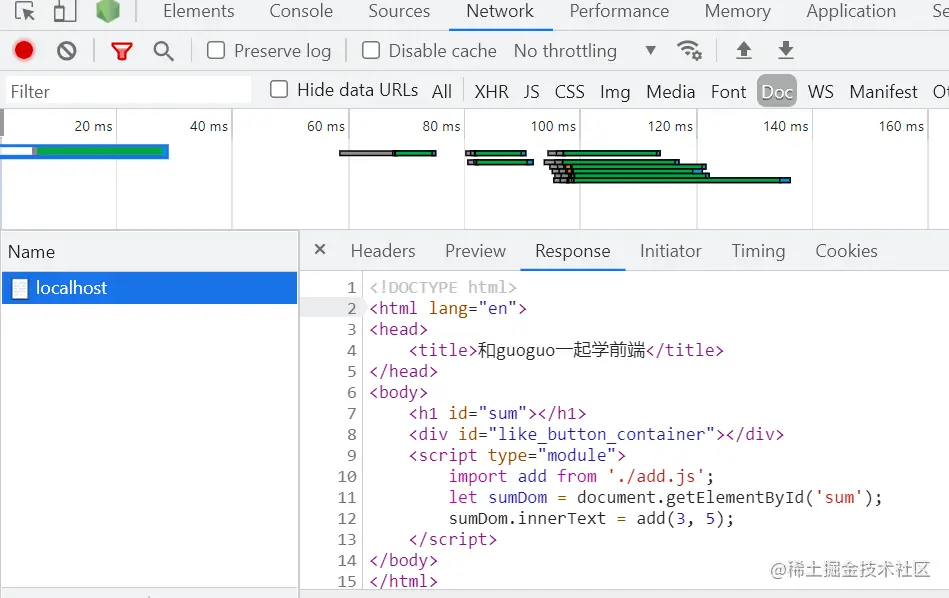Click the <script type="module"> line
Screen dimensions: 949x598
[517, 455]
